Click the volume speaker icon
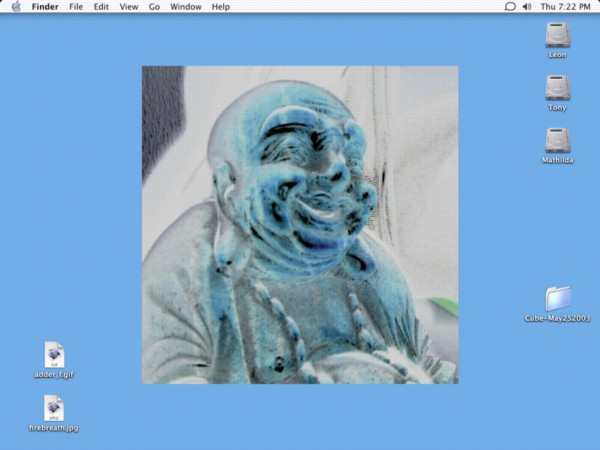Viewport: 600px width, 450px height. 527,7
